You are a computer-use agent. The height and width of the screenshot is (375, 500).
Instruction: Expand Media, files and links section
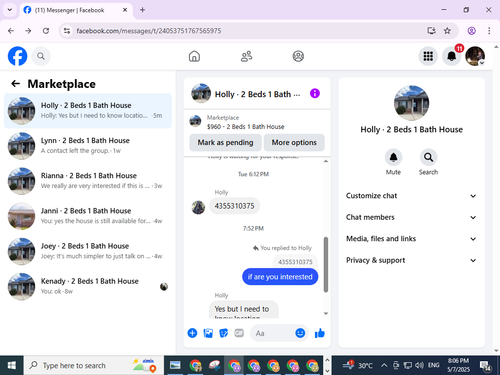411,239
